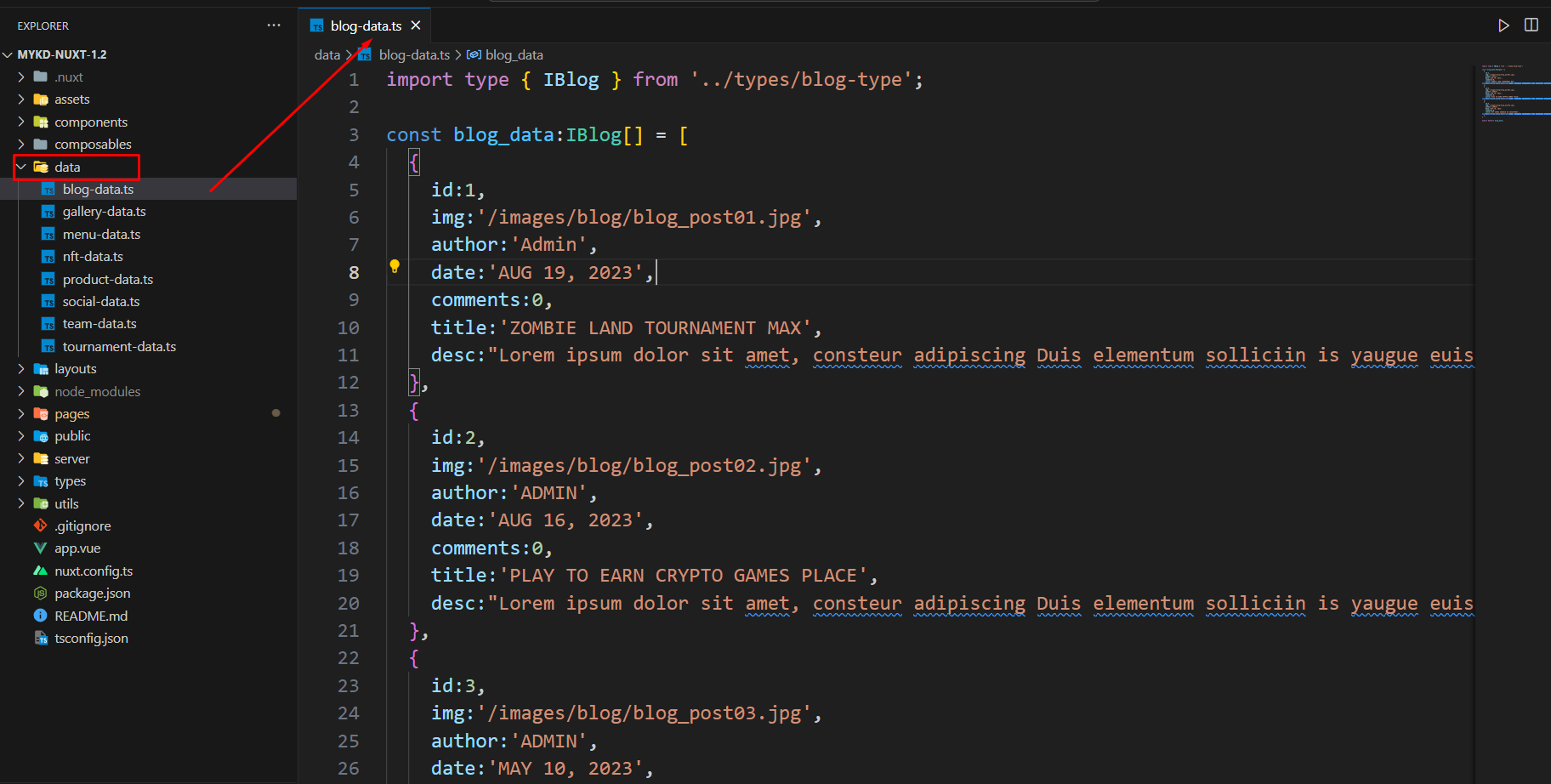
Task: Click the blog_data symbol in breadcrumb
Action: tap(513, 55)
